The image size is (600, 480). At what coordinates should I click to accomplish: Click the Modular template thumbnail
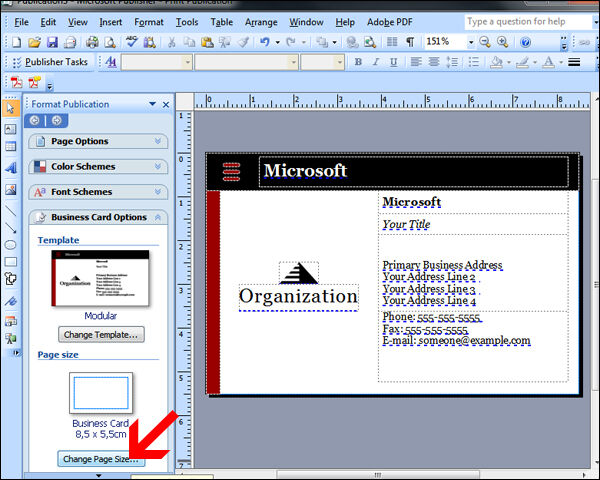point(100,278)
